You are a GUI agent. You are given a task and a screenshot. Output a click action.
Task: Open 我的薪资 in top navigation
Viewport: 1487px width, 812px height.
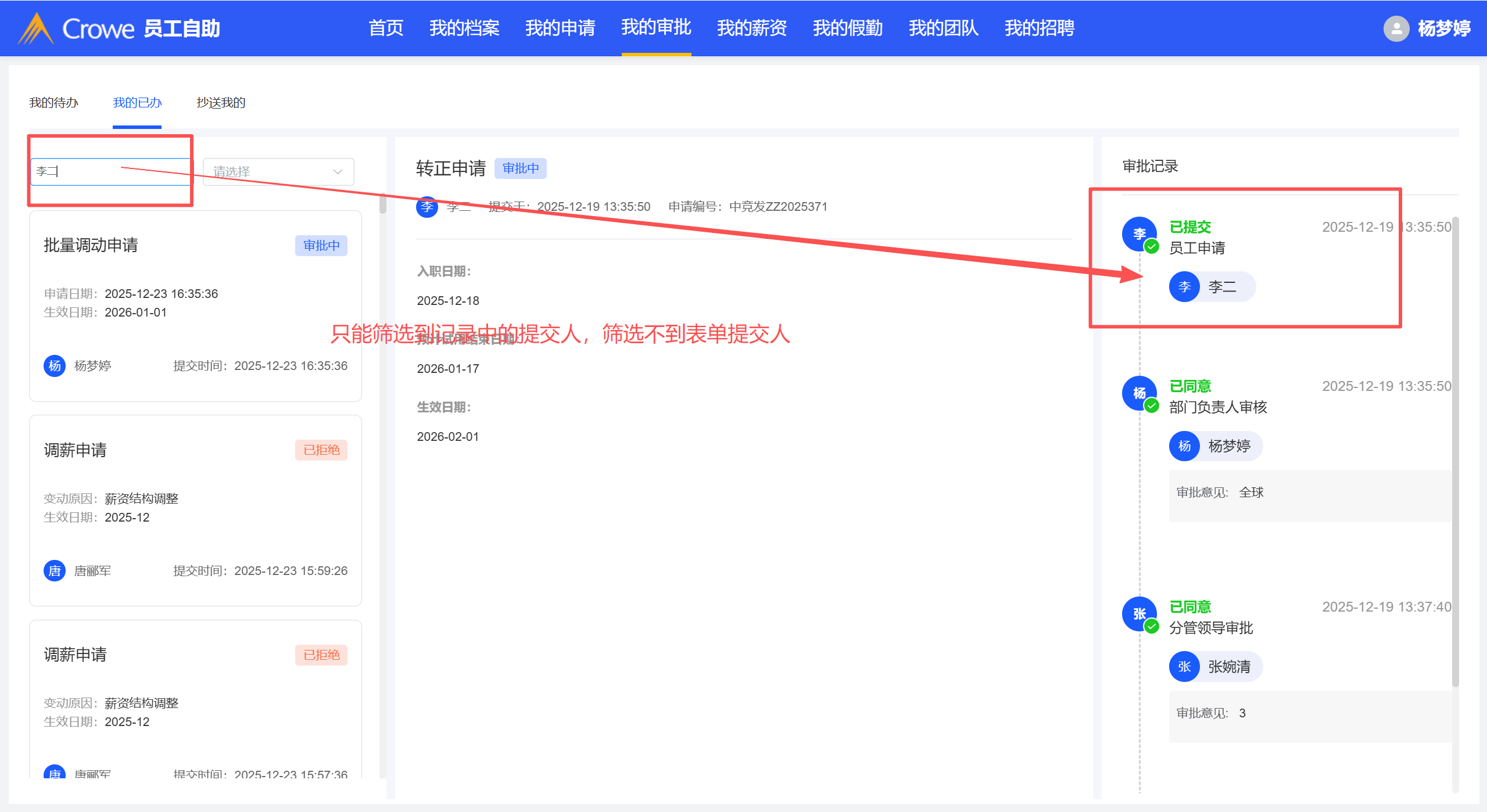pyautogui.click(x=751, y=28)
